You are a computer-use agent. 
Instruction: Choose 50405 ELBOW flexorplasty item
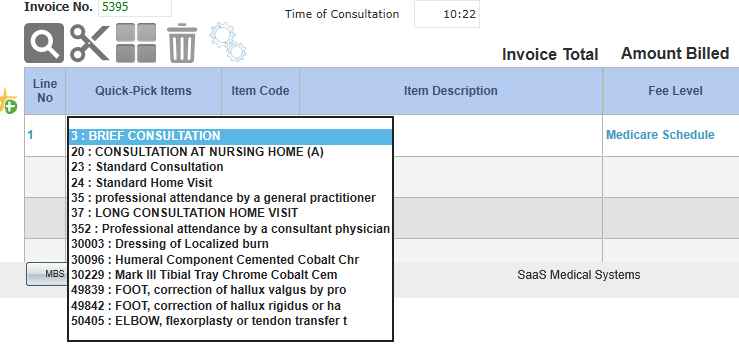click(209, 321)
